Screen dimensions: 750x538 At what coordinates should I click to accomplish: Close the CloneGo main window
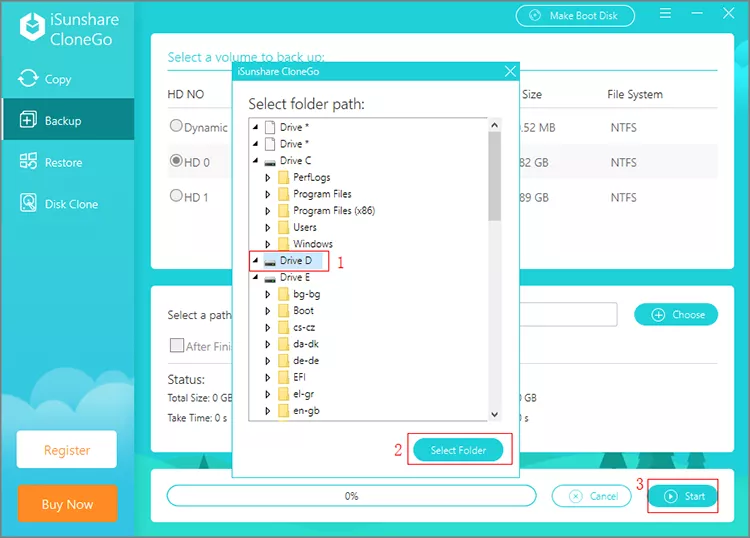tap(728, 13)
